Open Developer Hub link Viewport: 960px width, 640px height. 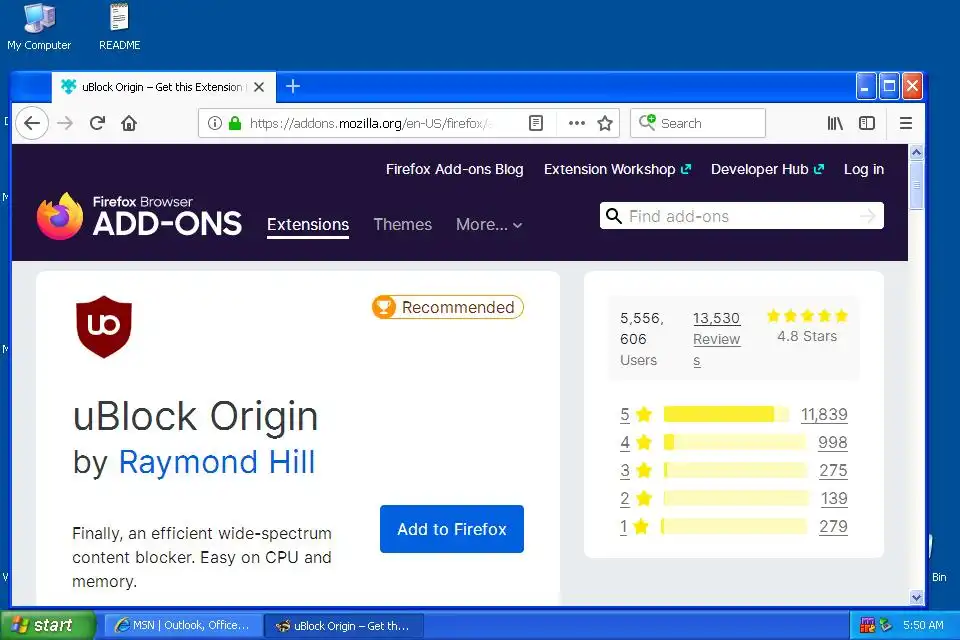coord(767,169)
